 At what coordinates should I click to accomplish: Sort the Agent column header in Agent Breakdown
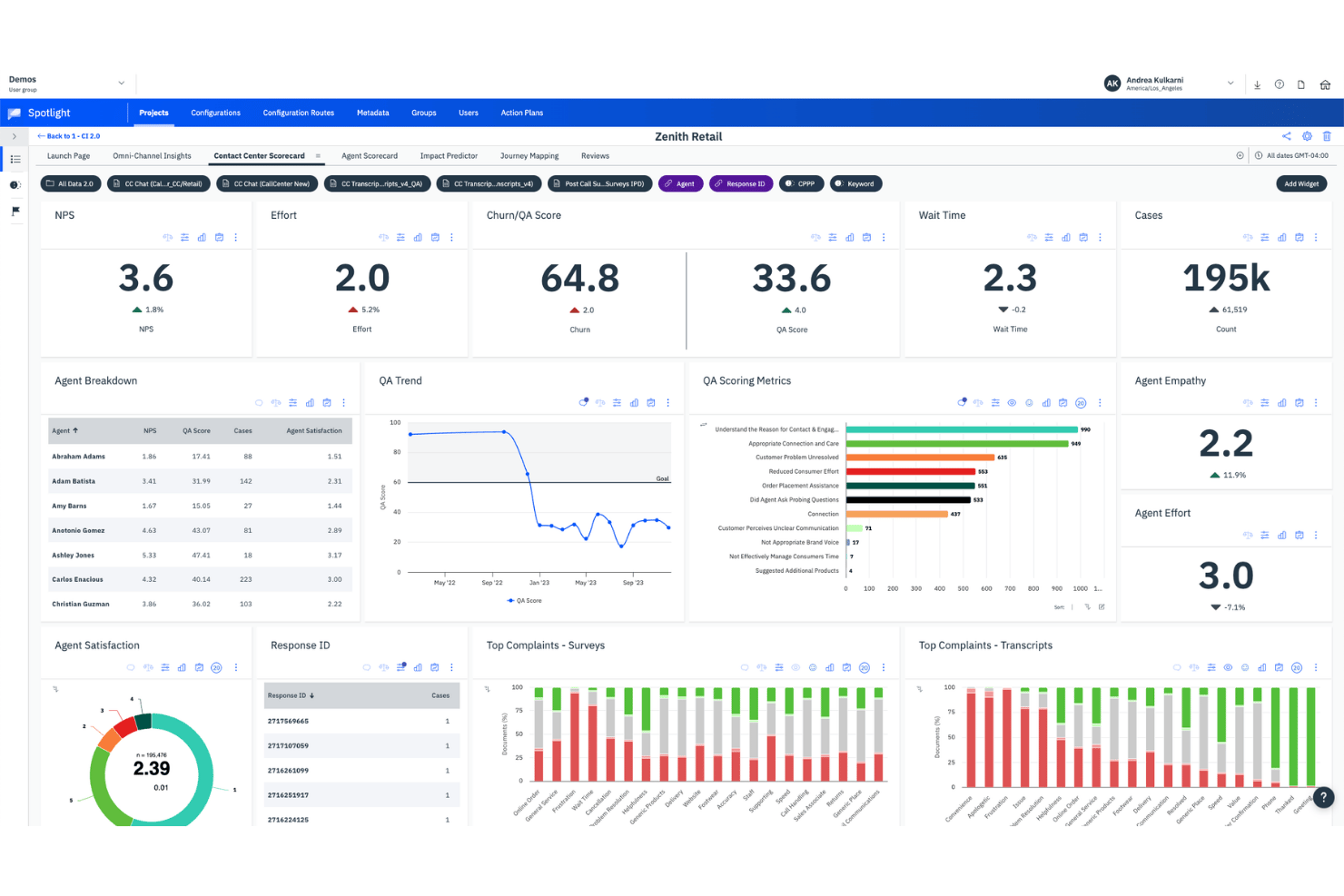pos(65,431)
